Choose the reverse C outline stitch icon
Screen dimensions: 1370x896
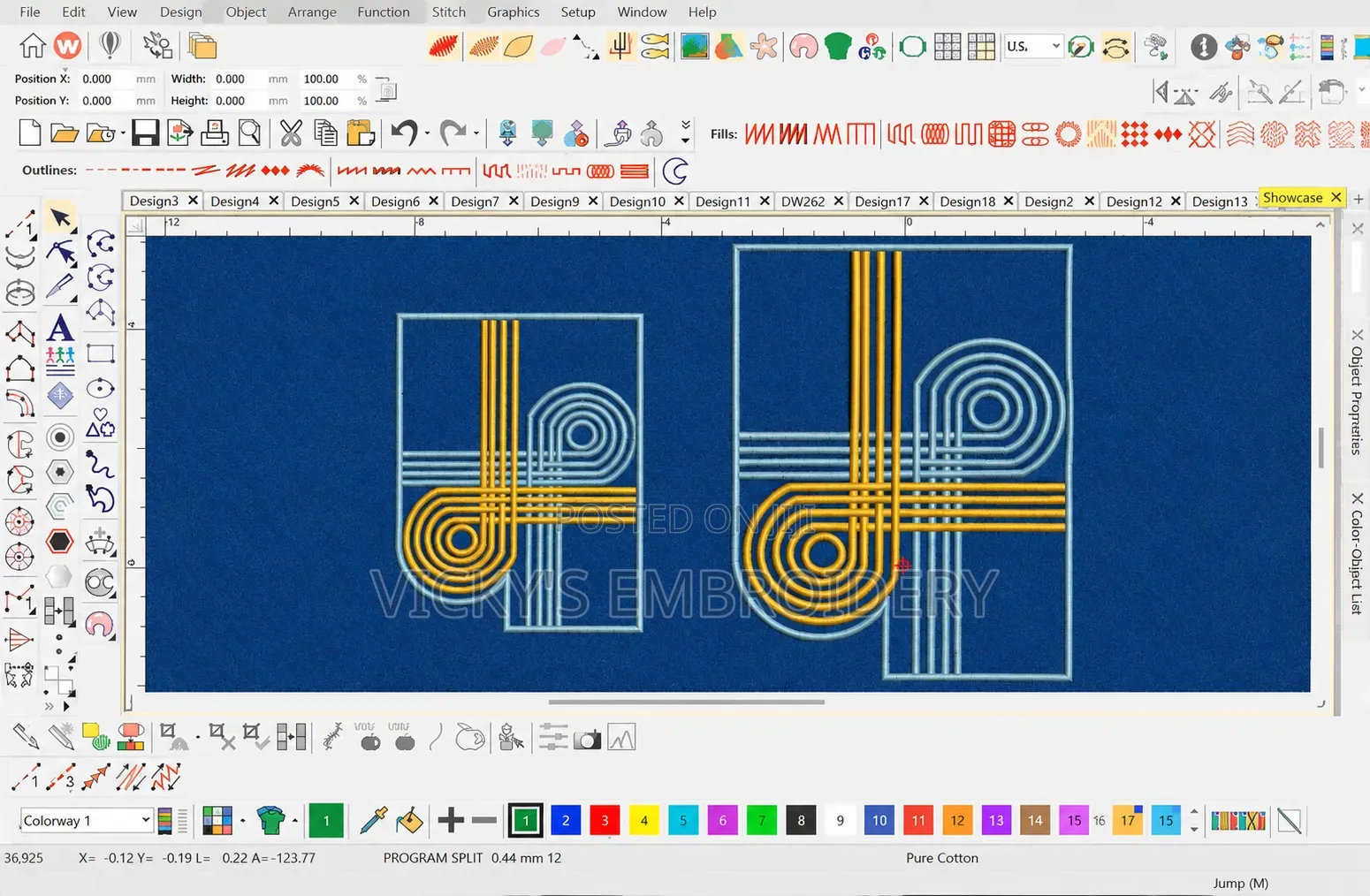click(x=675, y=171)
